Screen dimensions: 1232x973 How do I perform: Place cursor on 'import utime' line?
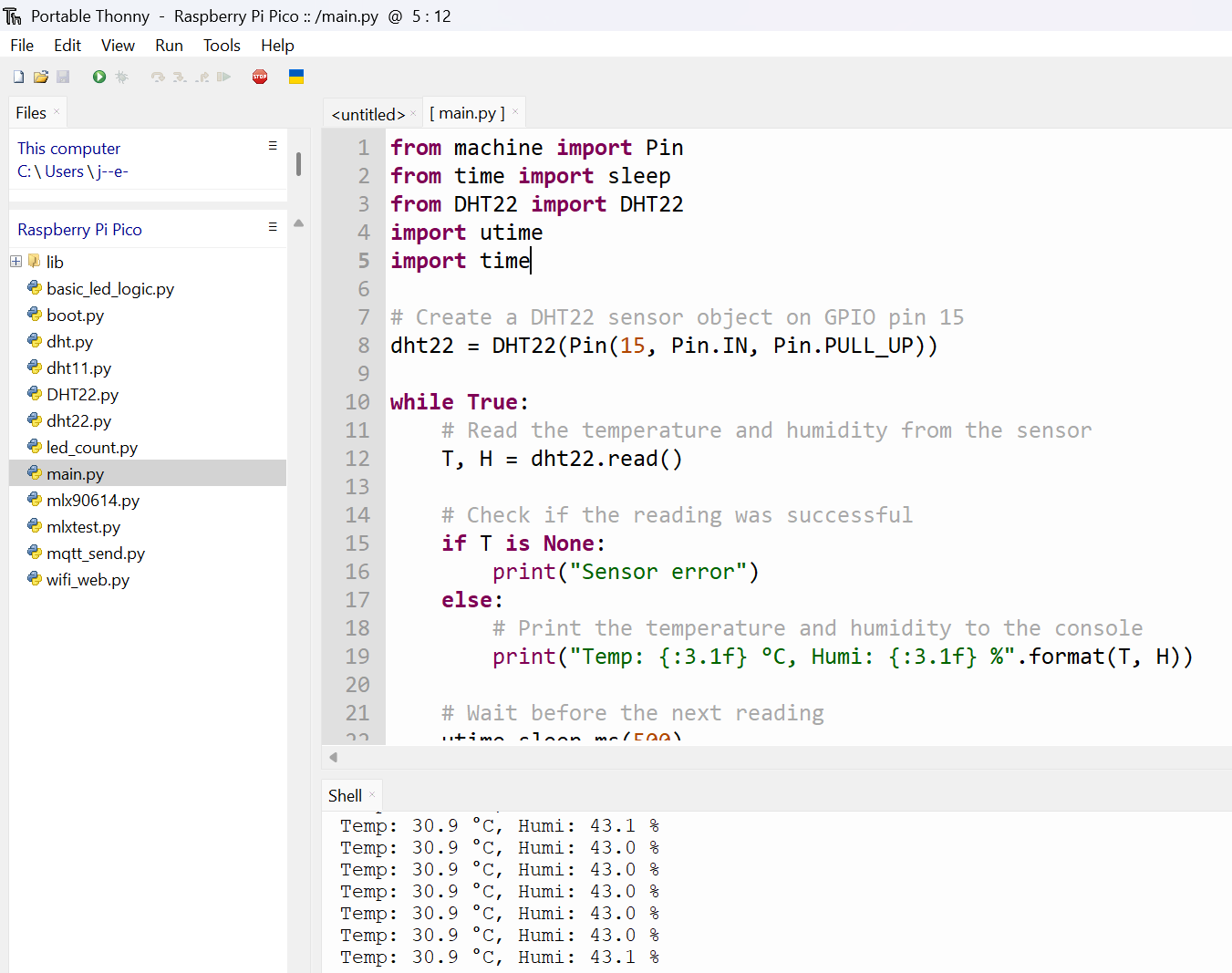coord(466,233)
